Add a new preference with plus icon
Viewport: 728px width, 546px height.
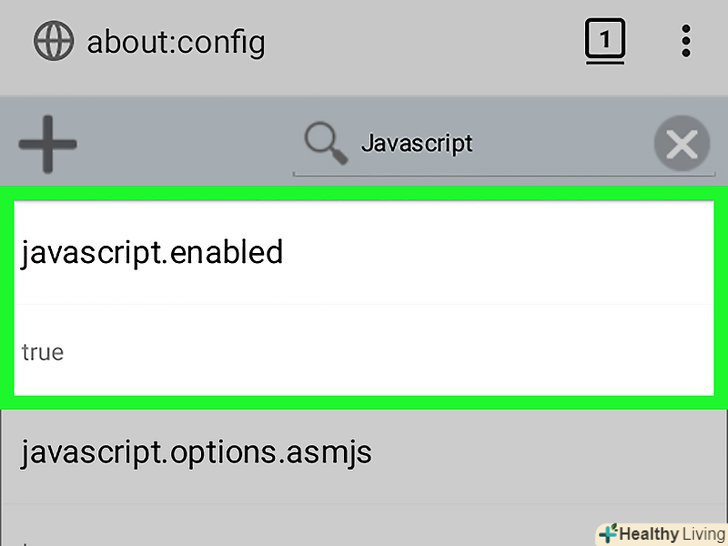click(x=48, y=143)
